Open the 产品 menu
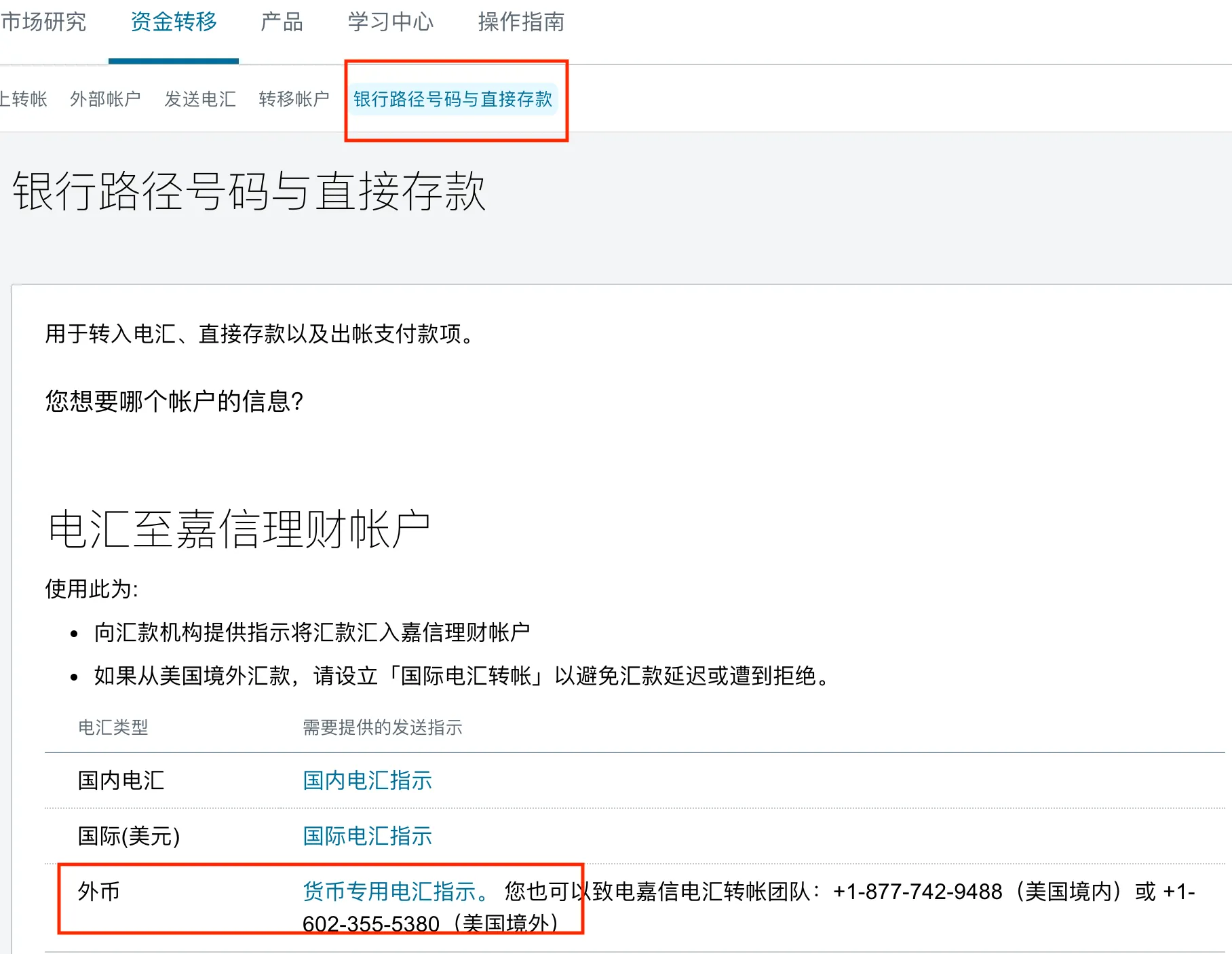 point(281,22)
